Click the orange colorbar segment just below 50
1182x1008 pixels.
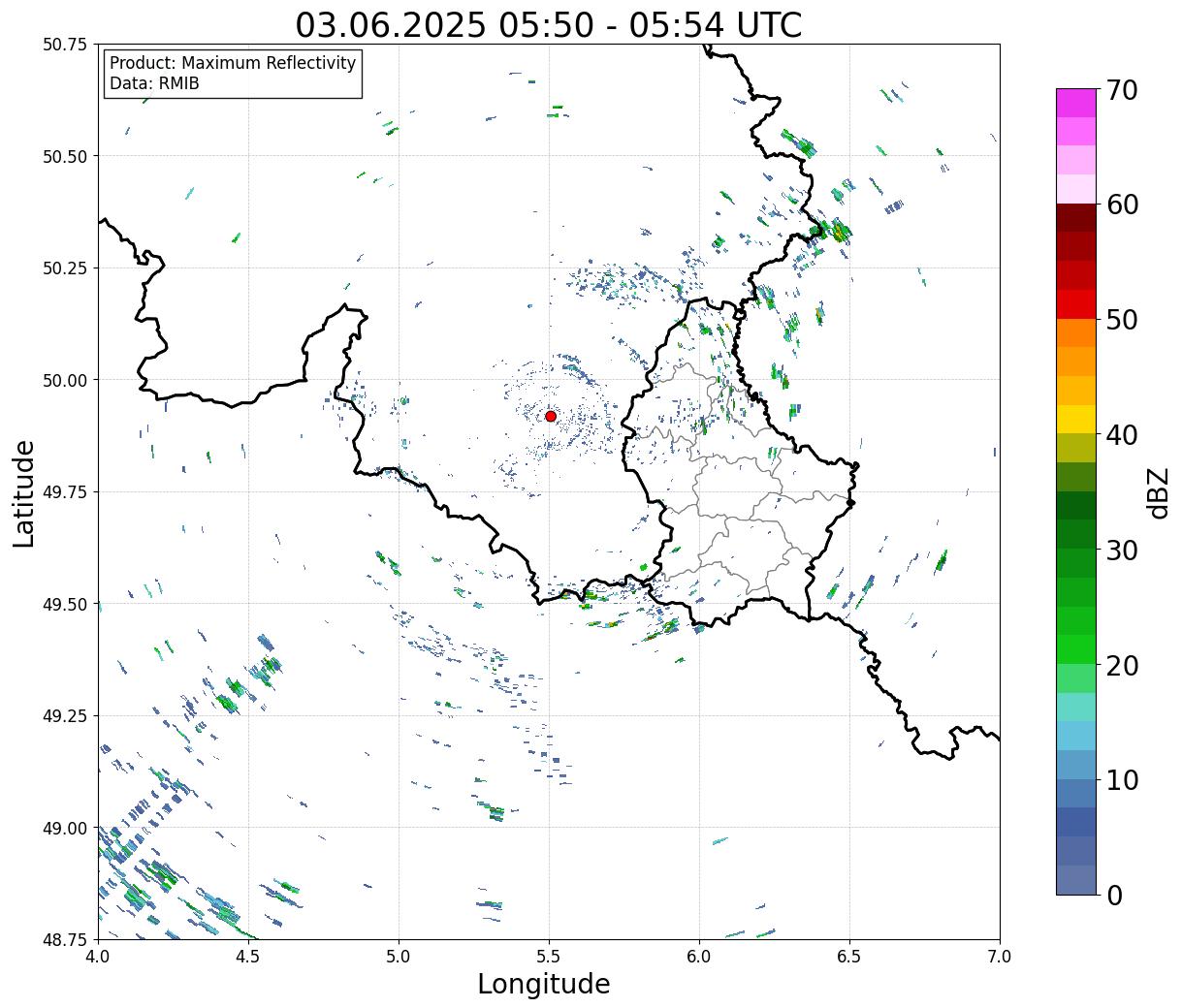tap(1076, 333)
